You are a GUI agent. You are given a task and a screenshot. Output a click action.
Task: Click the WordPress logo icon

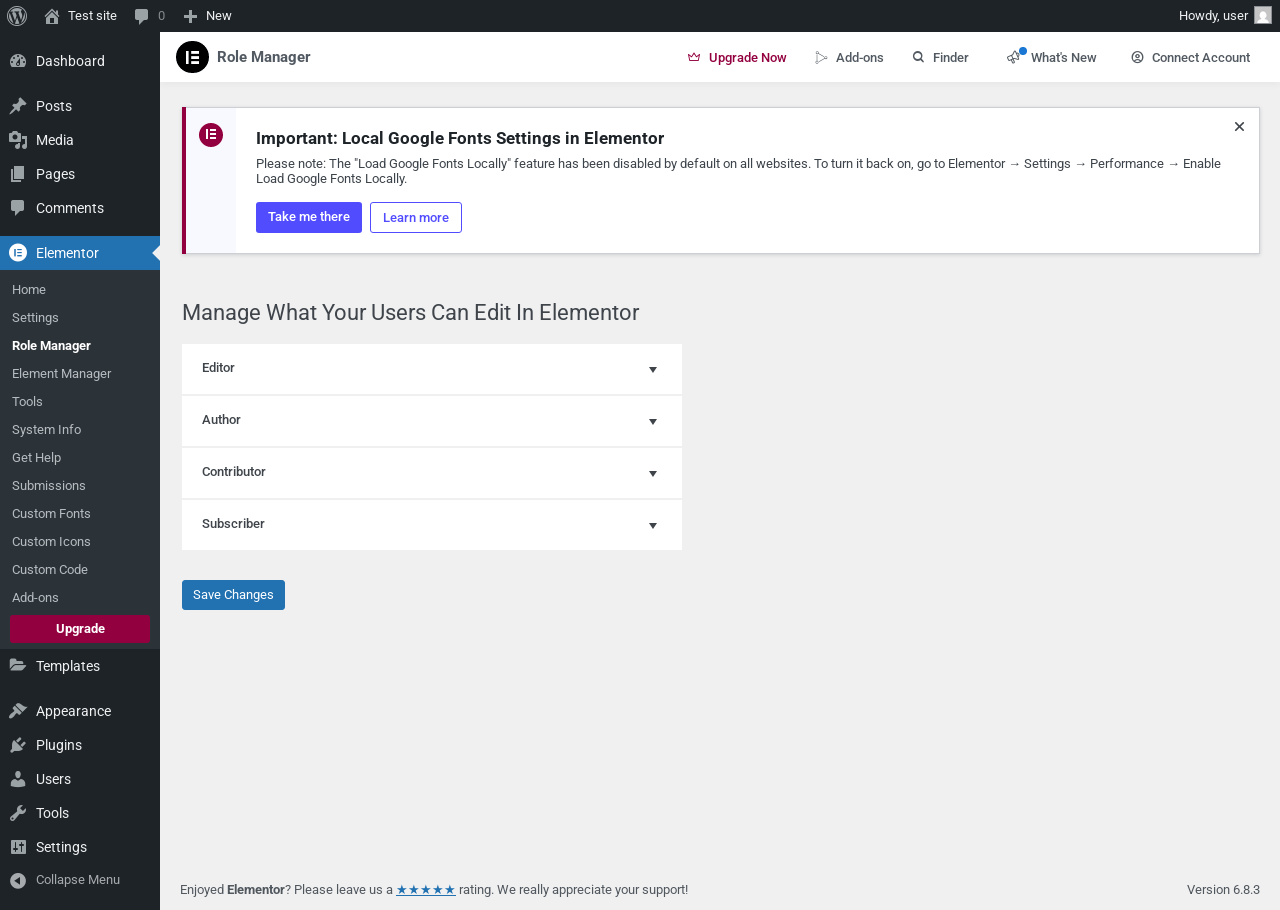(x=17, y=16)
